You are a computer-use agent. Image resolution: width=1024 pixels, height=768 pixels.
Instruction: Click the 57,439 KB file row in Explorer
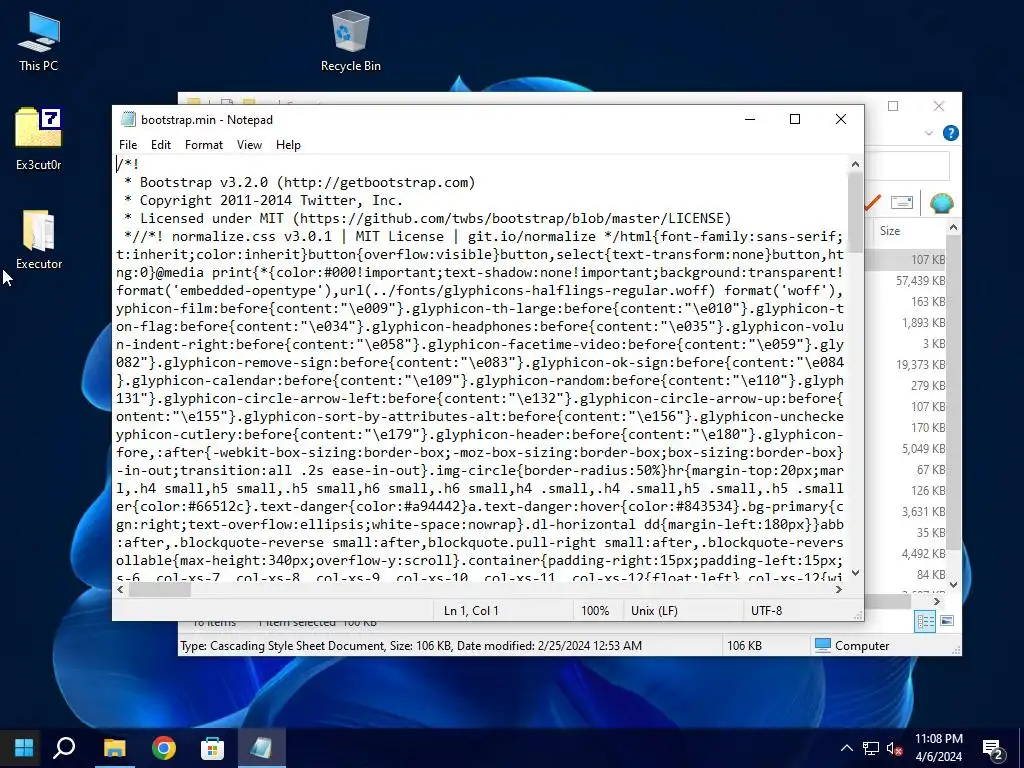tap(920, 281)
